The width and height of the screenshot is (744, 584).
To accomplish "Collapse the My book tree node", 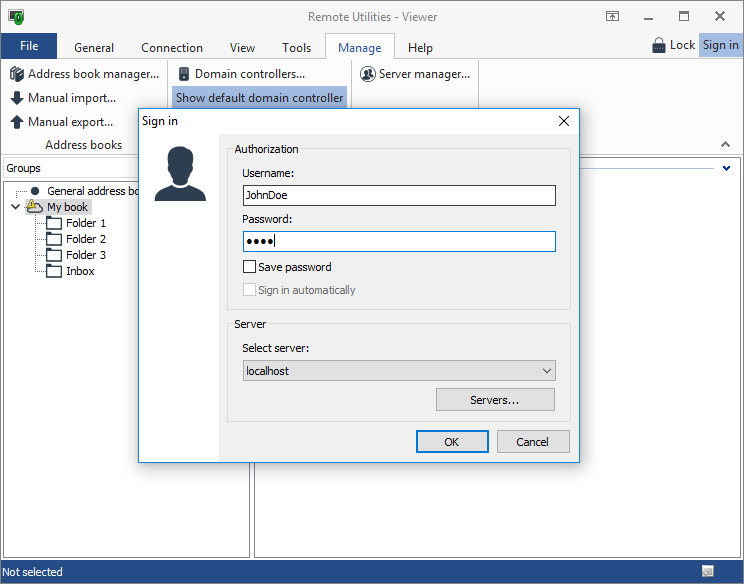I will click(x=16, y=207).
